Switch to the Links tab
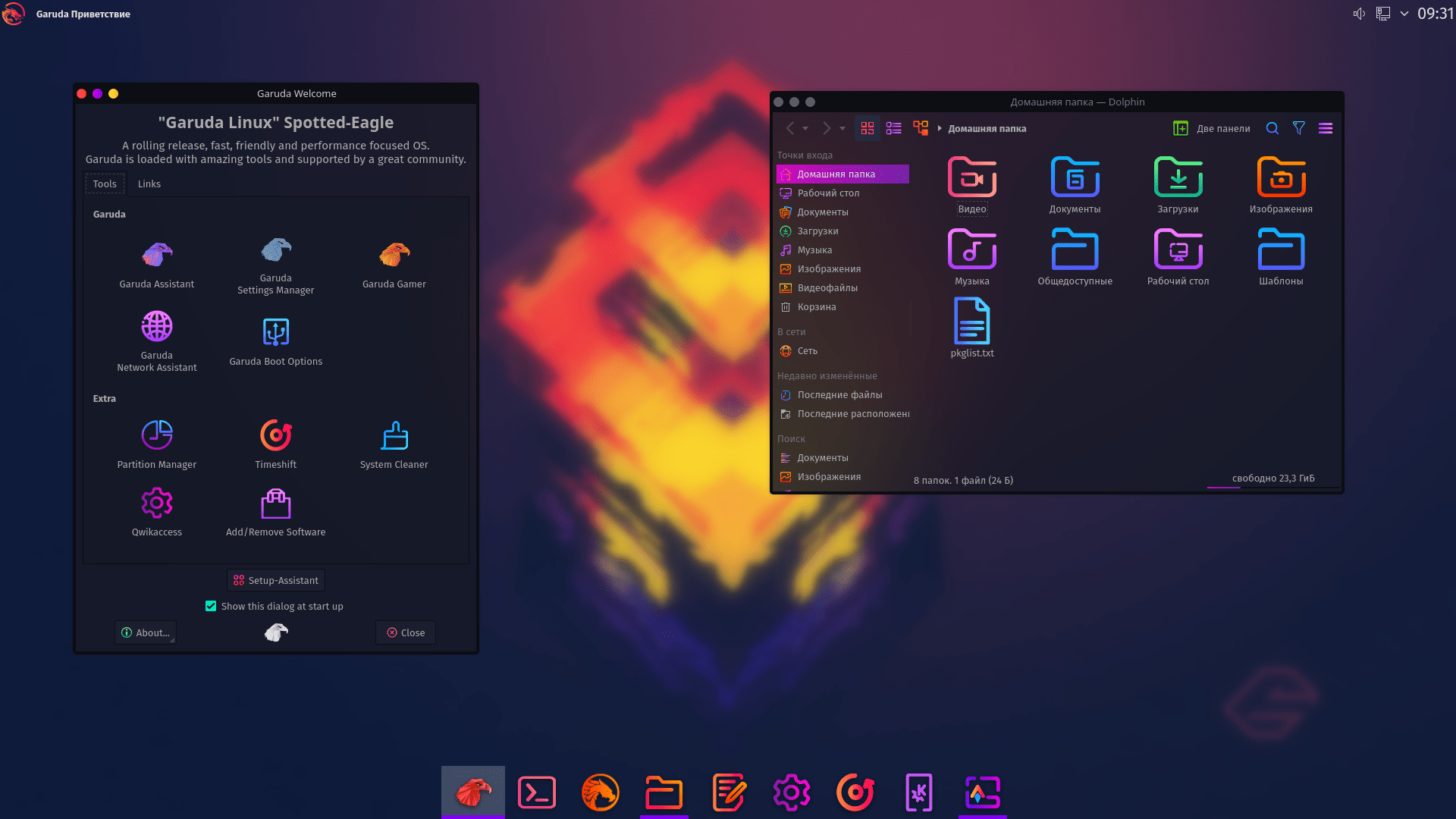This screenshot has width=1456, height=819. tap(149, 184)
